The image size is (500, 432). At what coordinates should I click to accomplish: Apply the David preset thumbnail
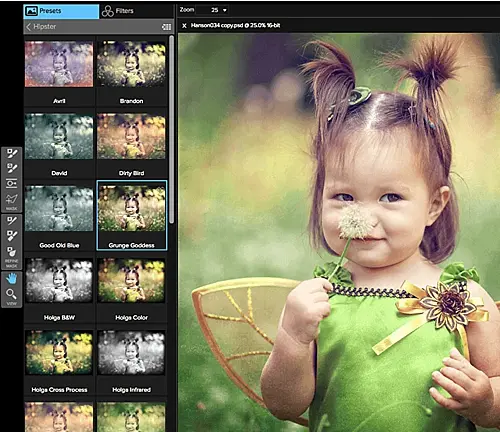[59, 136]
